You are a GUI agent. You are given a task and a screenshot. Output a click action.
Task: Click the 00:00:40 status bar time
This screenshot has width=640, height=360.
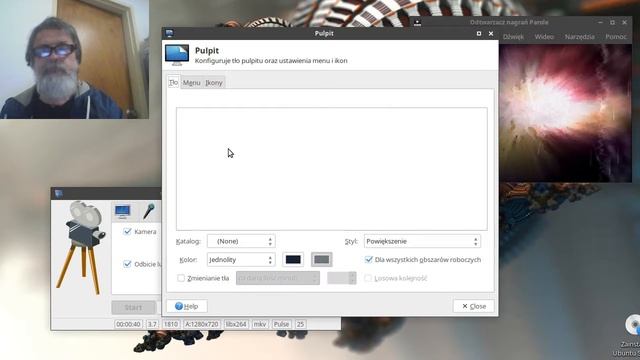128,324
